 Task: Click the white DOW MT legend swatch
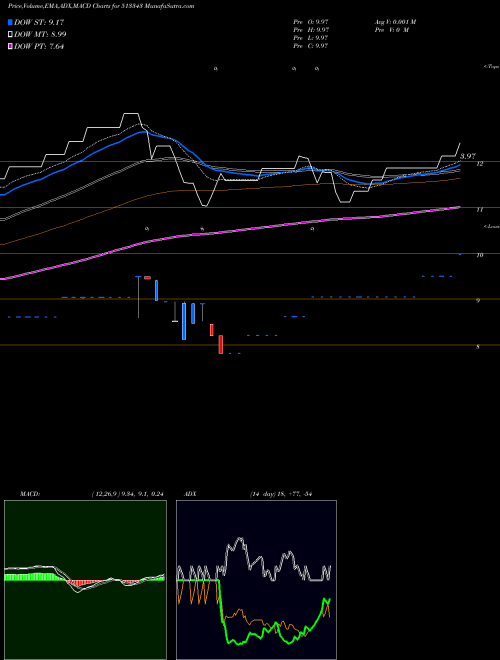point(11,35)
